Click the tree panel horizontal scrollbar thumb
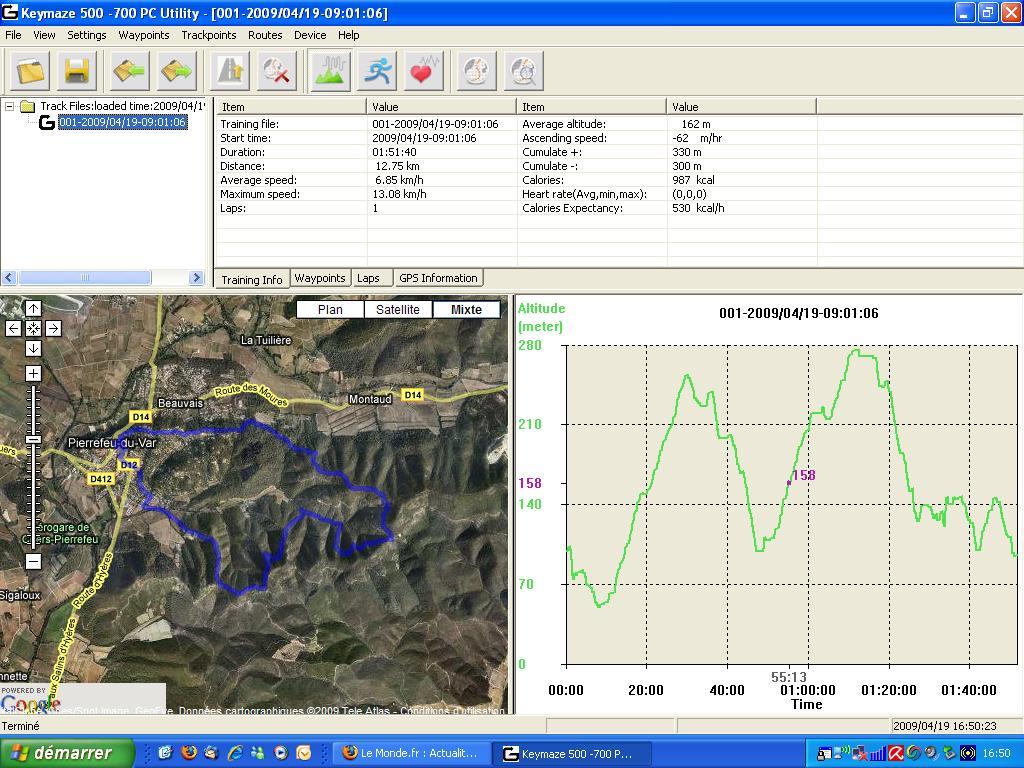Image resolution: width=1024 pixels, height=768 pixels. [85, 278]
